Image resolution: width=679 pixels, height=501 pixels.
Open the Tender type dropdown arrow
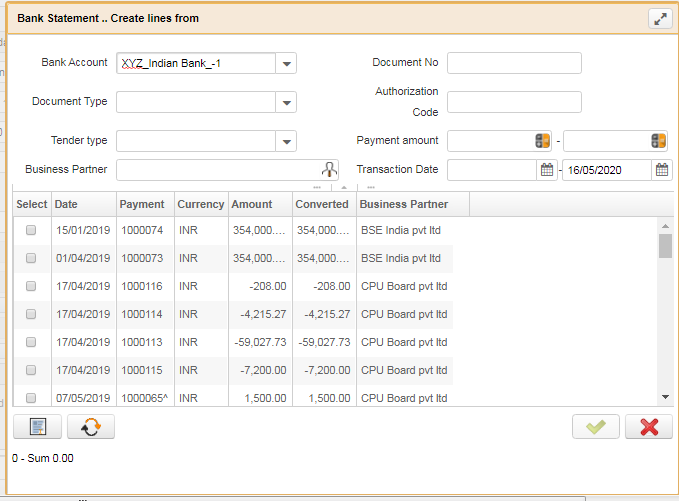tap(286, 142)
